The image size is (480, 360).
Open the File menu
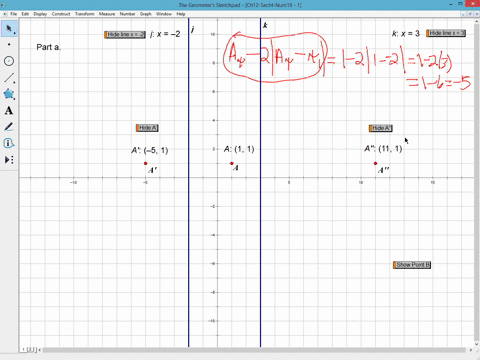pos(14,14)
